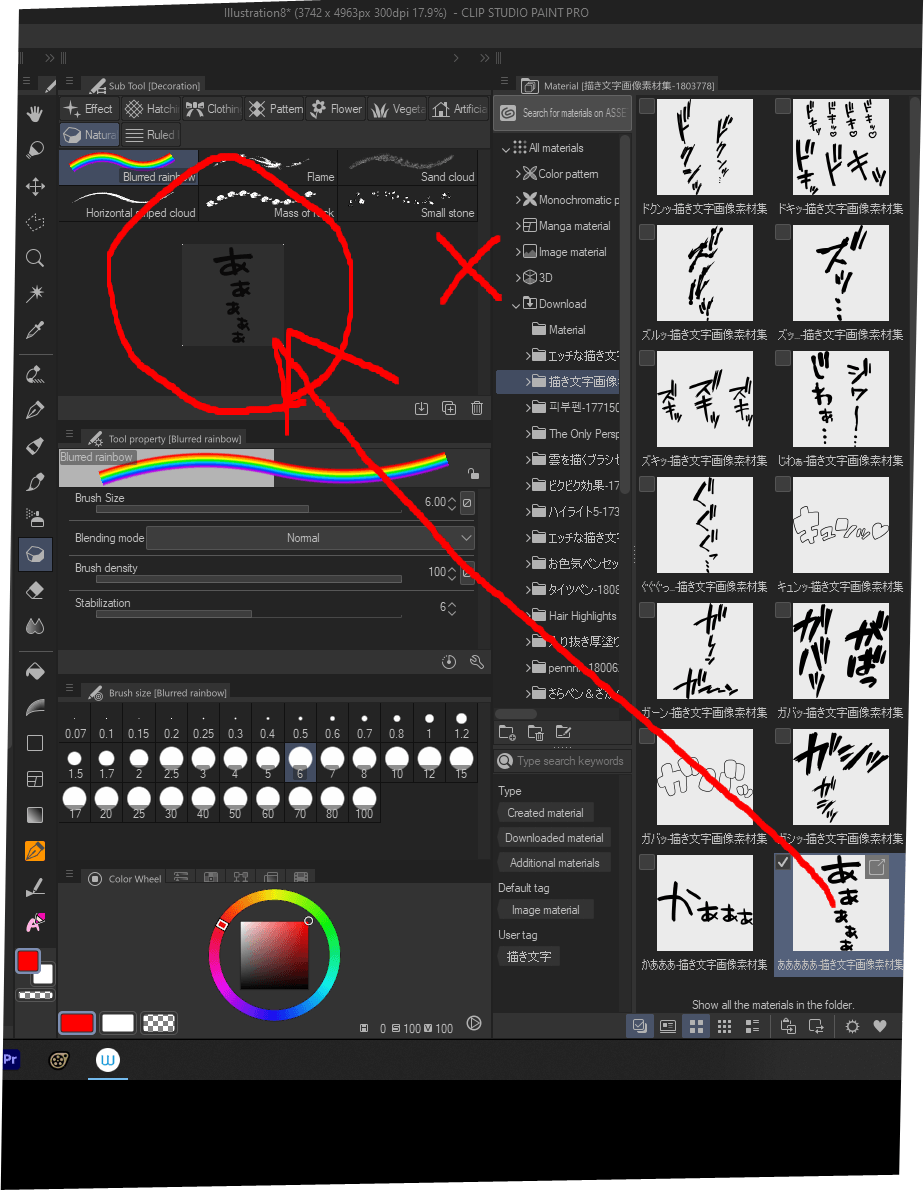Viewport: 924px width, 1190px height.
Task: Click Search for materials on ASSETS
Action: tap(562, 112)
